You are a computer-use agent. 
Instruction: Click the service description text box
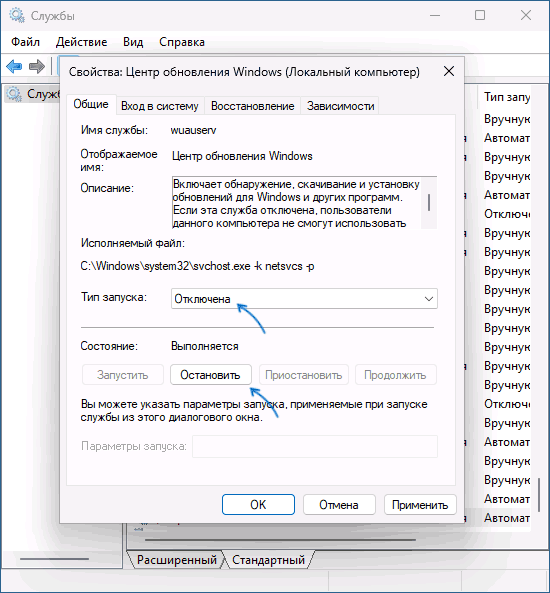tap(304, 202)
